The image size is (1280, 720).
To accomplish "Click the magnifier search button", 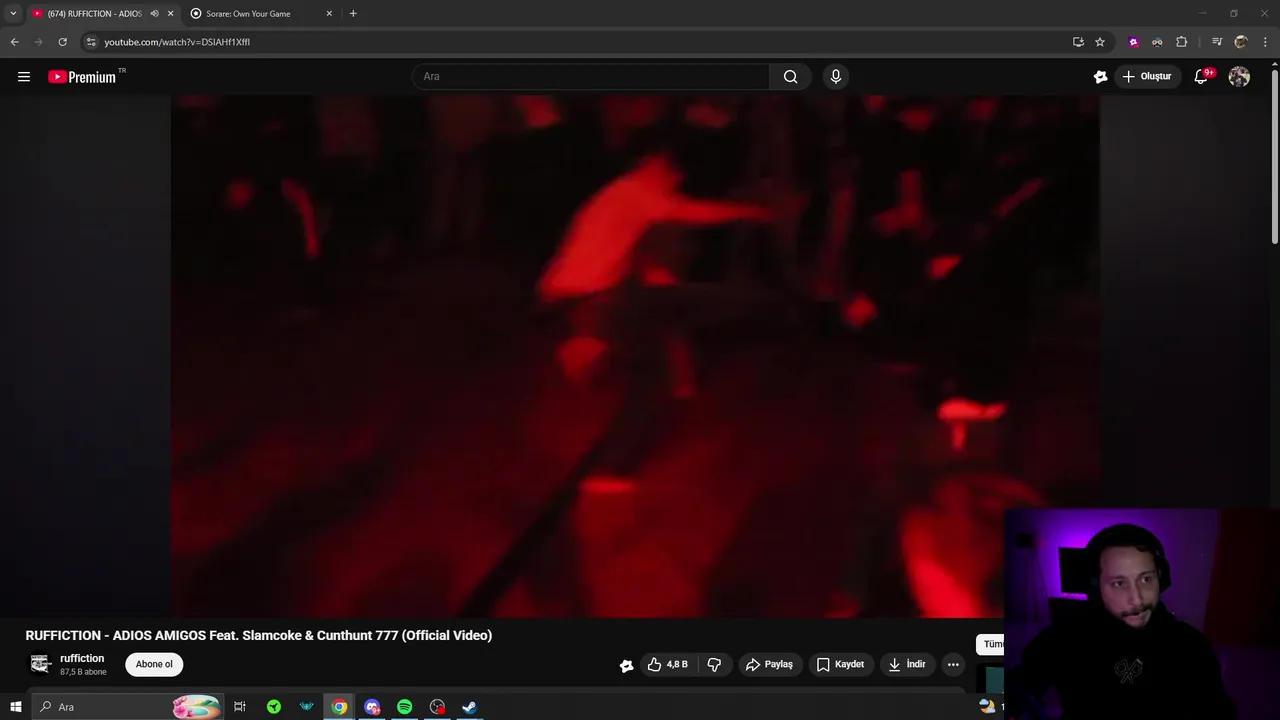I will [x=791, y=77].
